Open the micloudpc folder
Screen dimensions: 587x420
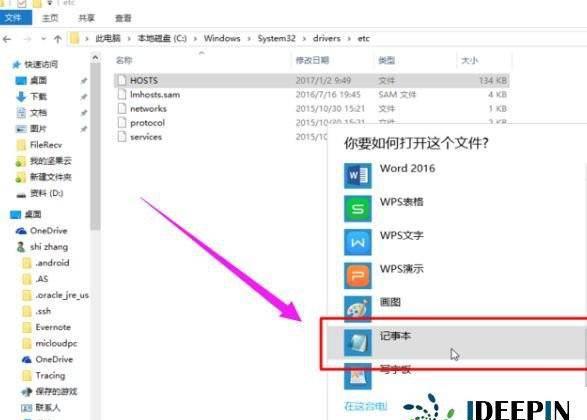point(57,343)
